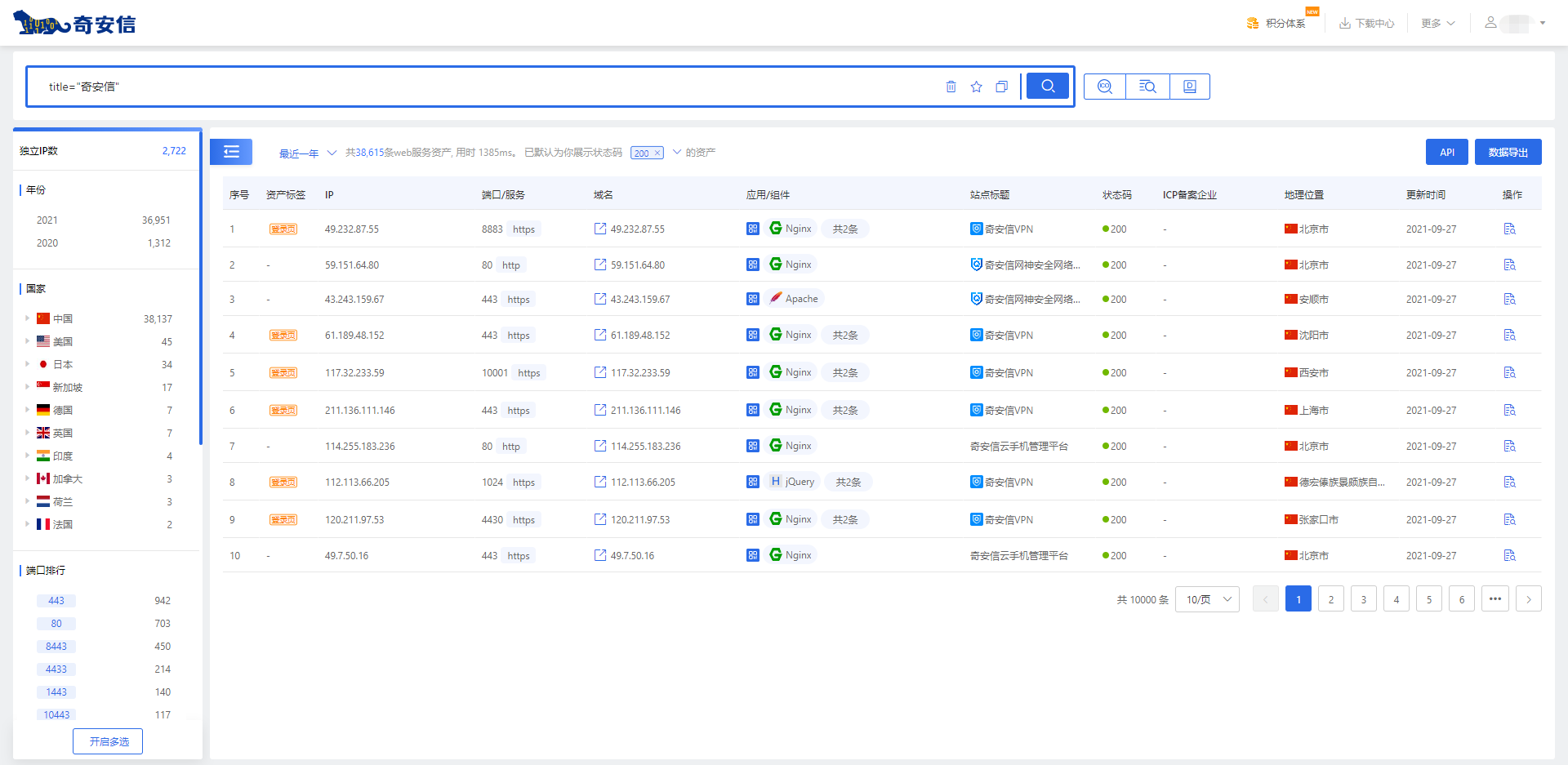The image size is (1568, 765).
Task: Go to page 6 of results
Action: (x=1462, y=599)
